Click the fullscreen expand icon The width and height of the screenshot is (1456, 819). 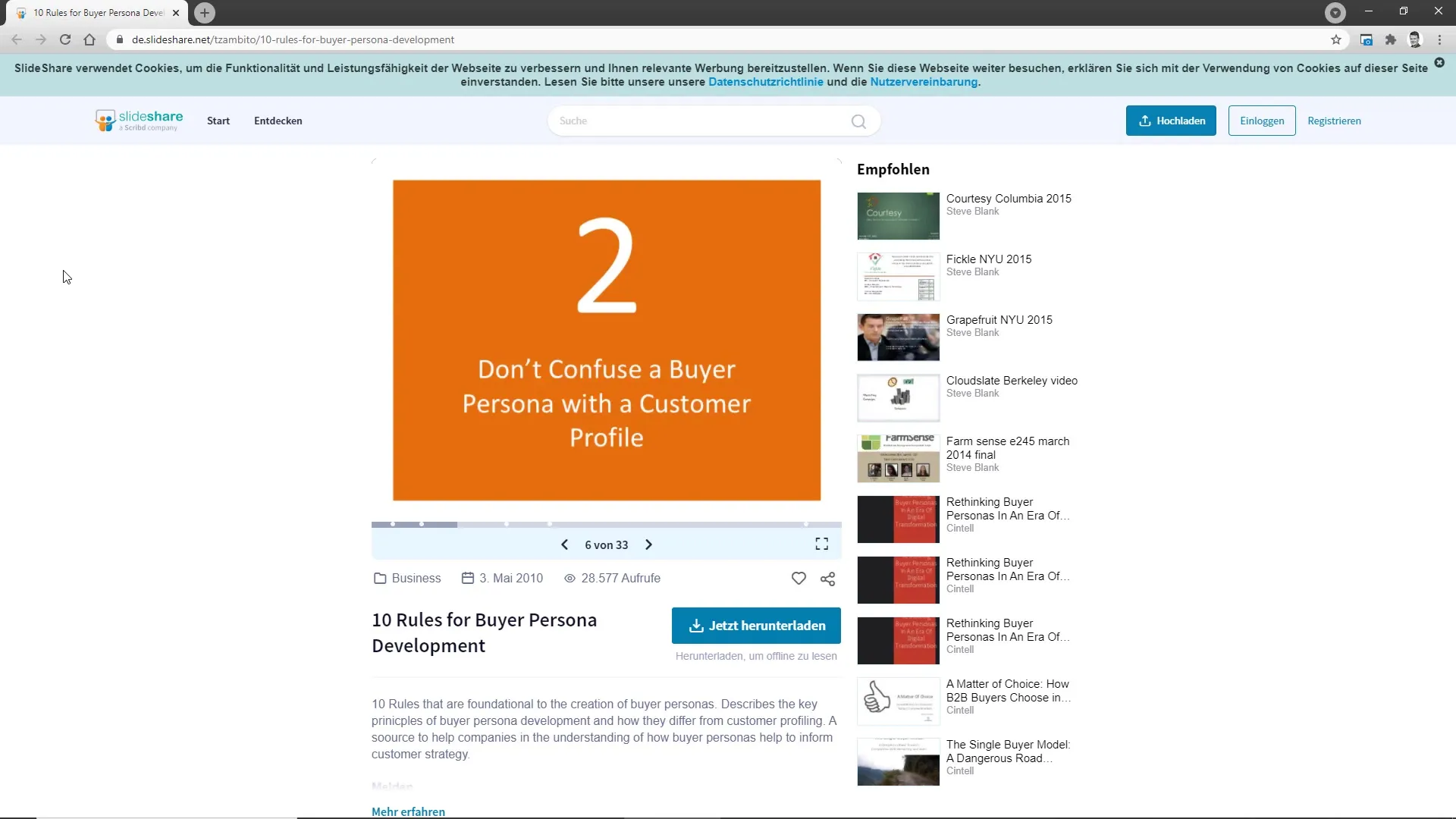(x=822, y=544)
